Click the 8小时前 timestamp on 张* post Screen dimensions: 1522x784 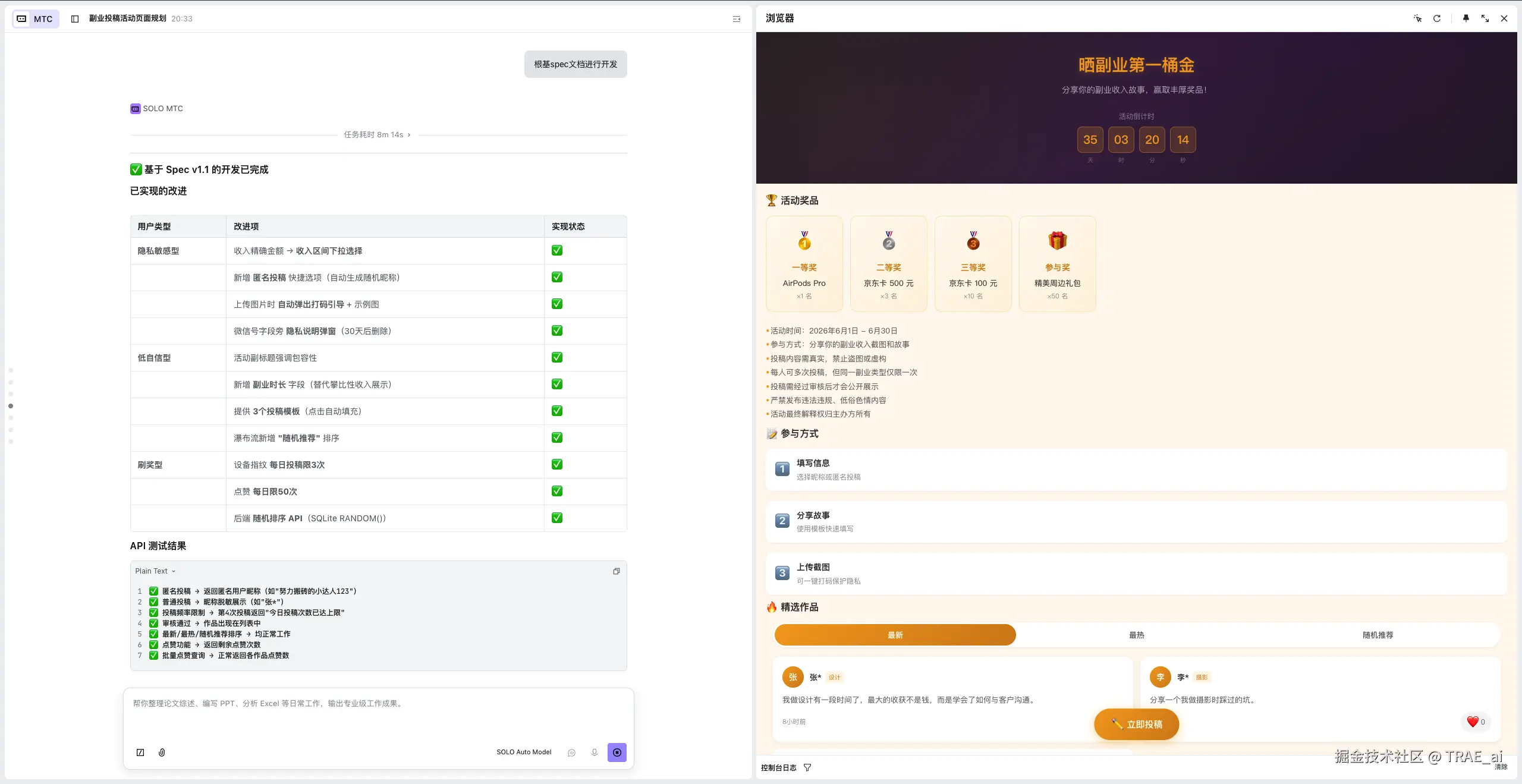(x=794, y=722)
